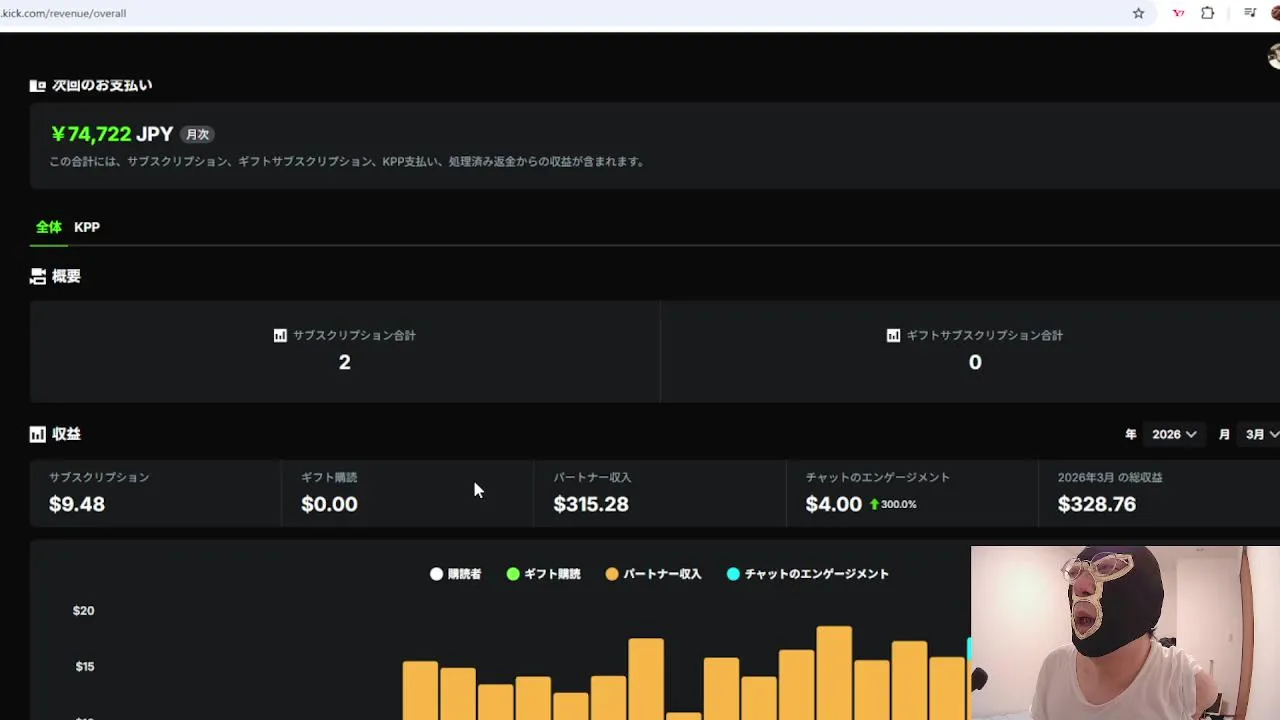
Task: Click the 2026年3月 の総収益 label
Action: pos(1110,477)
